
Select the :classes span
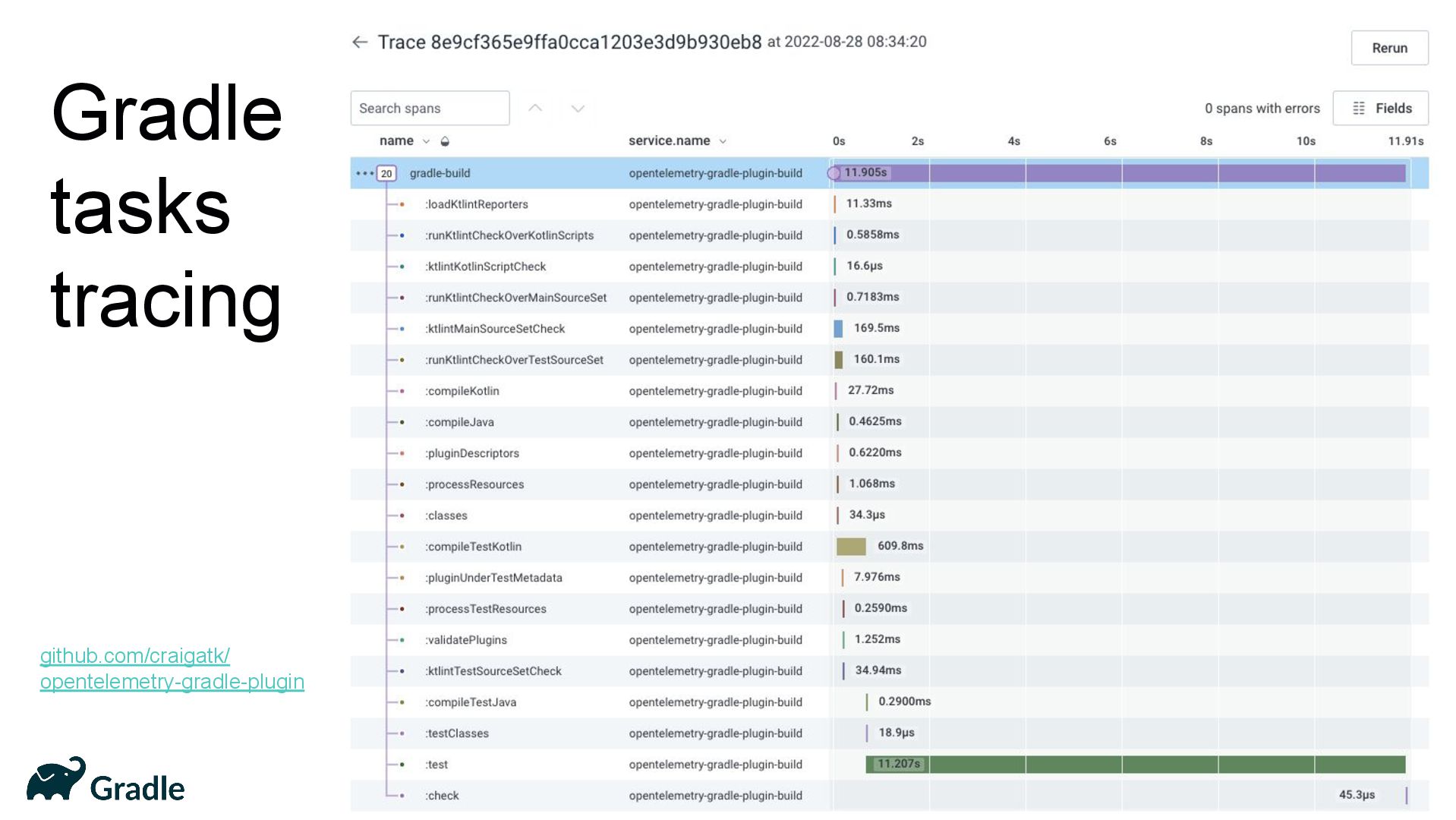[x=446, y=516]
